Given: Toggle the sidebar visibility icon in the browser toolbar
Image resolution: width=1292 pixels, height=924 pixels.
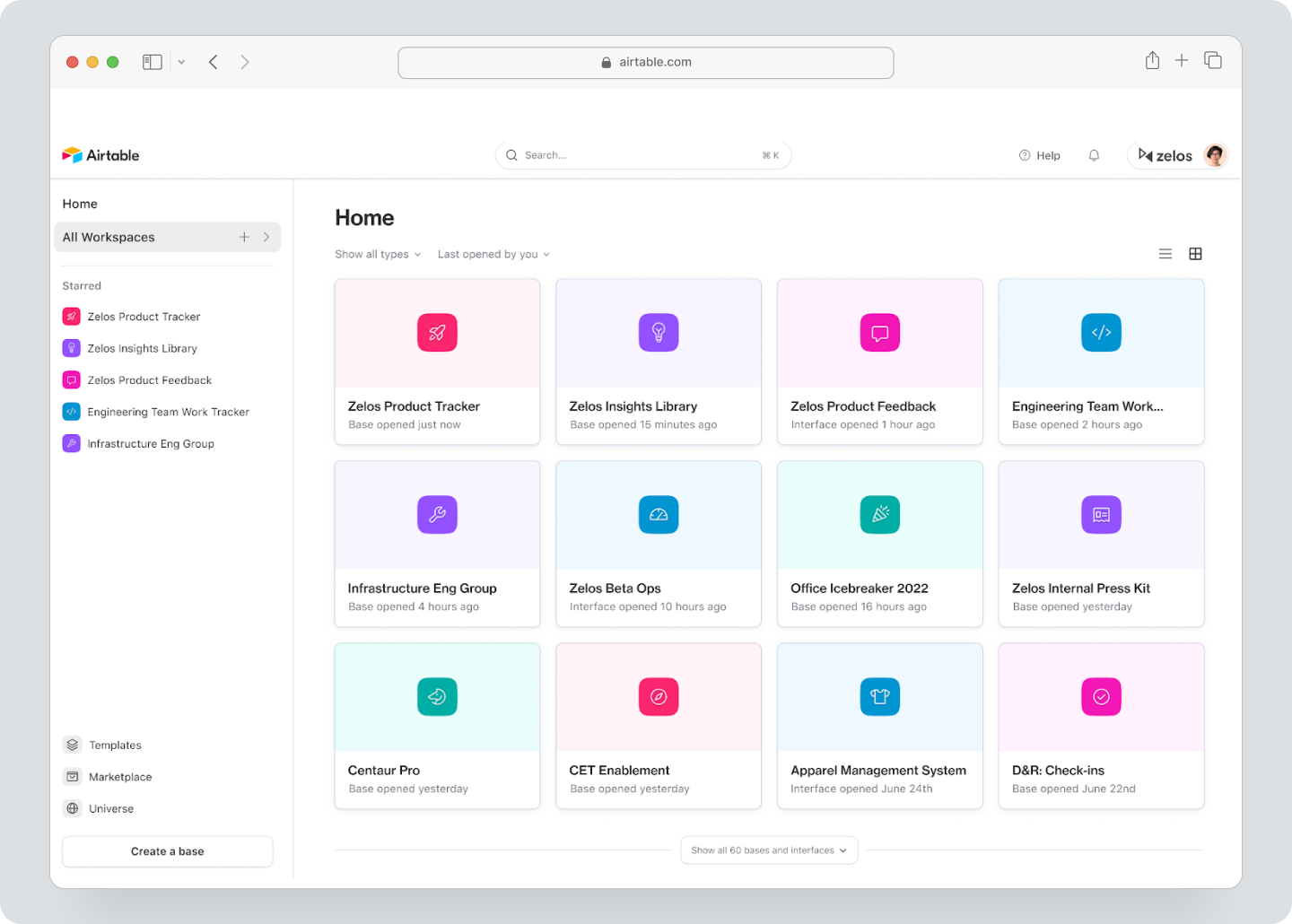Looking at the screenshot, I should 152,61.
